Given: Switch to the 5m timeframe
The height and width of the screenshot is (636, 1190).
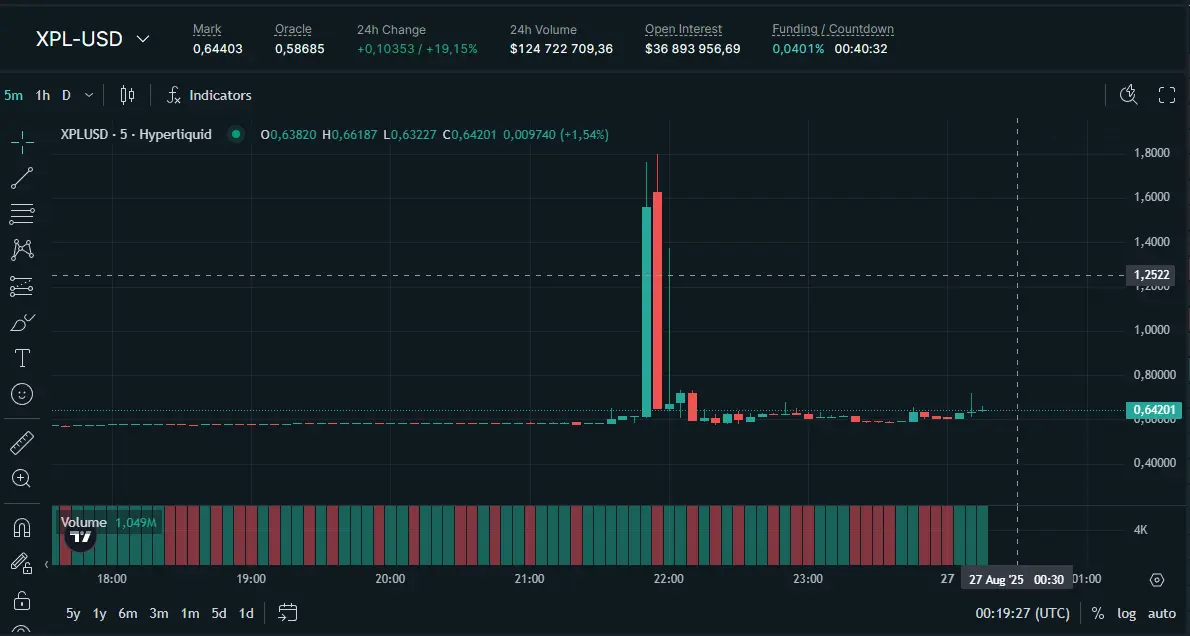Looking at the screenshot, I should pos(14,95).
